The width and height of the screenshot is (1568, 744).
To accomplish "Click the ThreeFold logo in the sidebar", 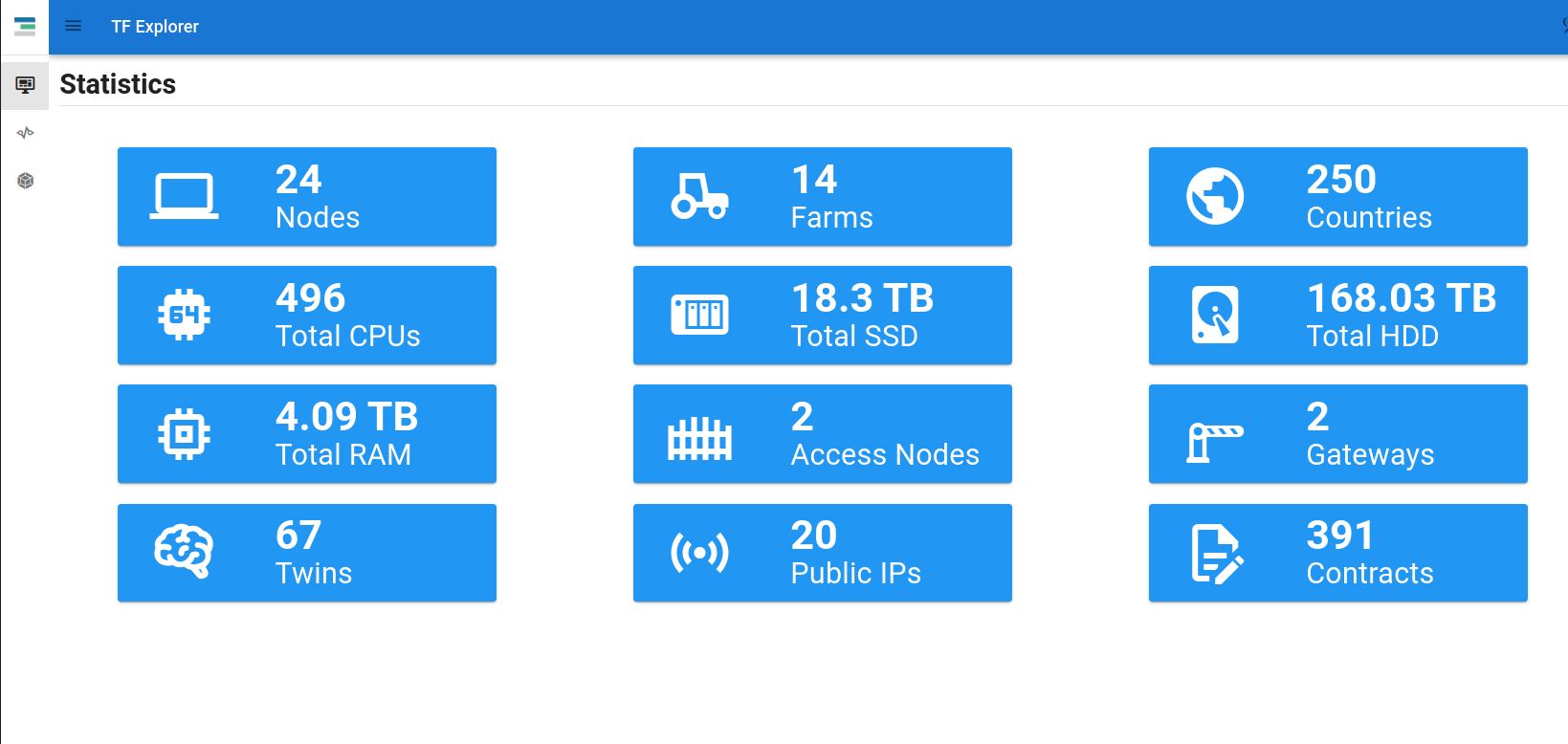I will [25, 26].
